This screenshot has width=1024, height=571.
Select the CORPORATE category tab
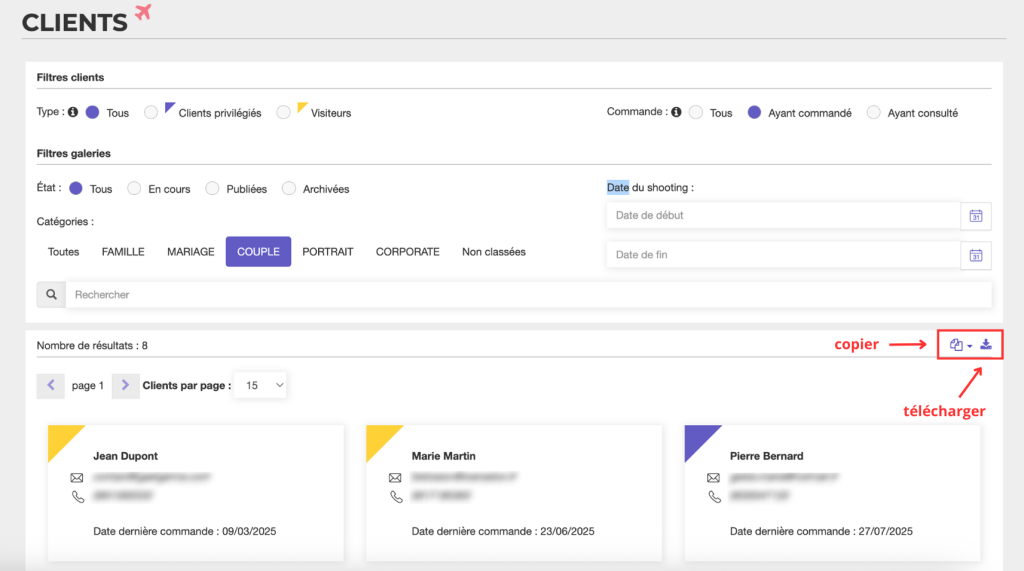(x=408, y=252)
